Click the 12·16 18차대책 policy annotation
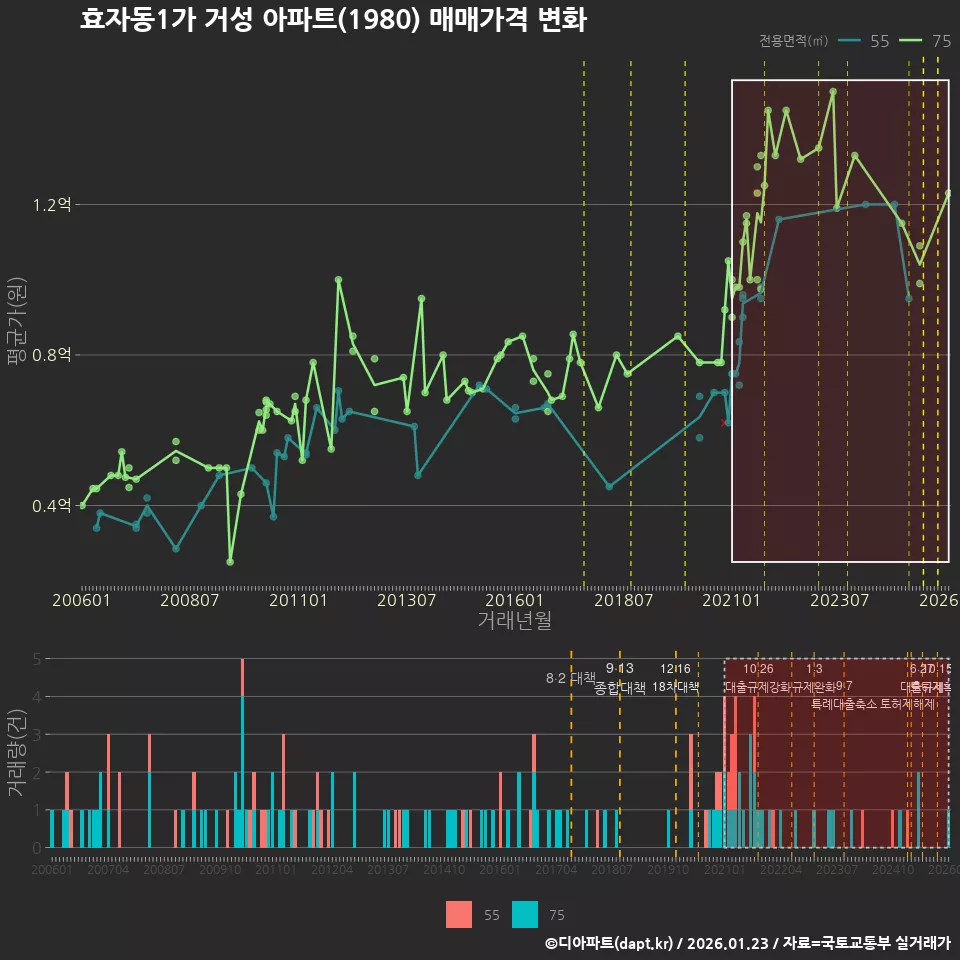The height and width of the screenshot is (960, 960). pos(675,678)
